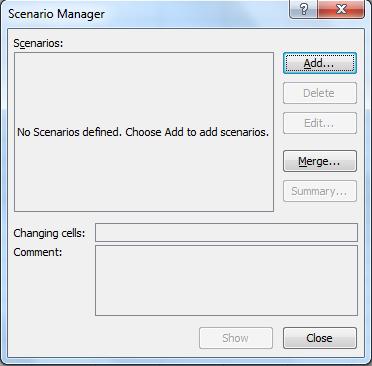Viewport: 372px width, 366px height.
Task: Click inside the Changing cells field
Action: pos(226,232)
